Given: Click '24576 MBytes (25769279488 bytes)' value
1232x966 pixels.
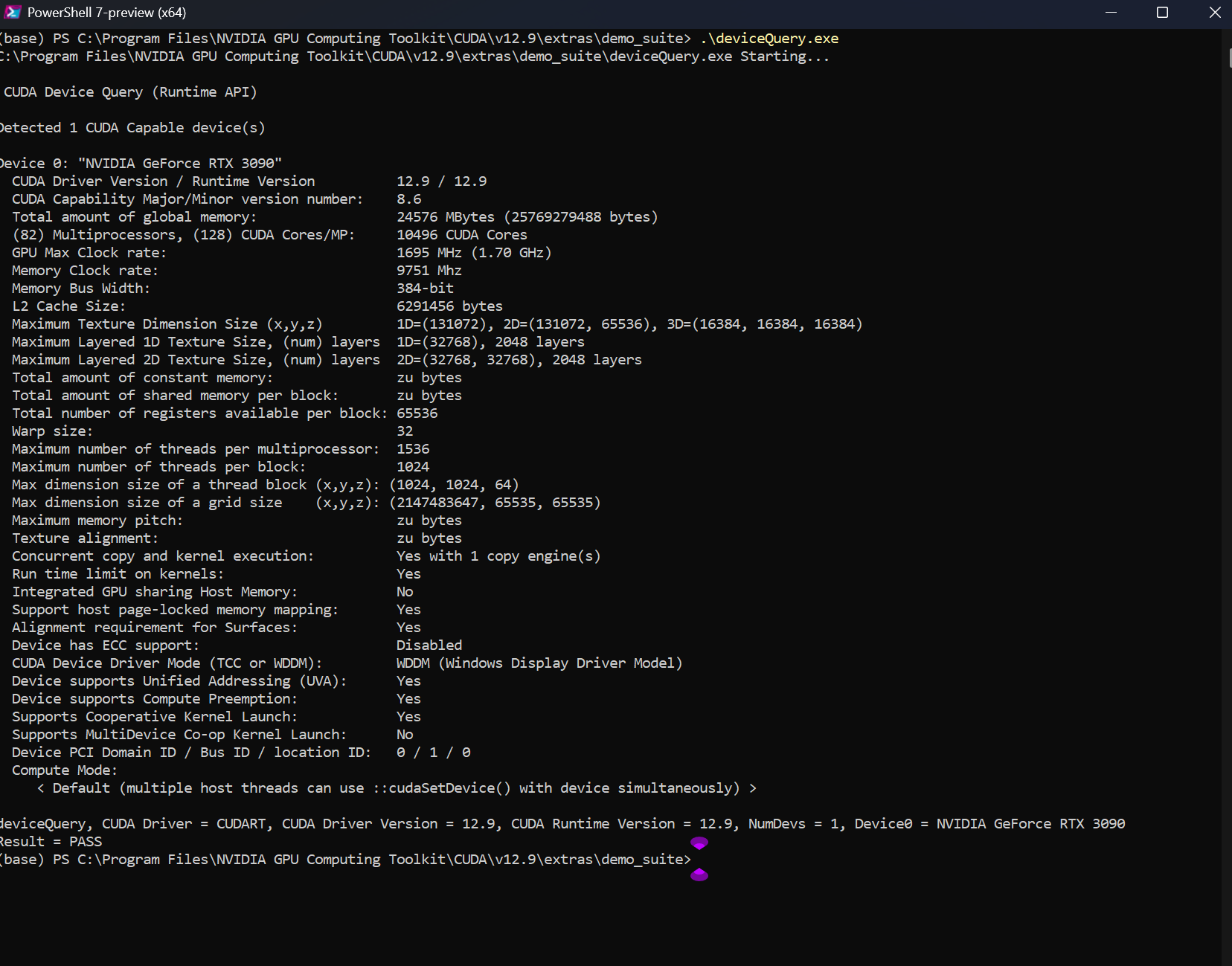Looking at the screenshot, I should (x=527, y=217).
